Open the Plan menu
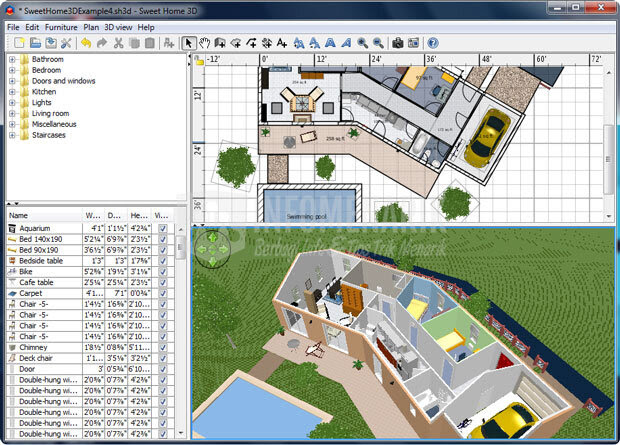 pos(91,27)
